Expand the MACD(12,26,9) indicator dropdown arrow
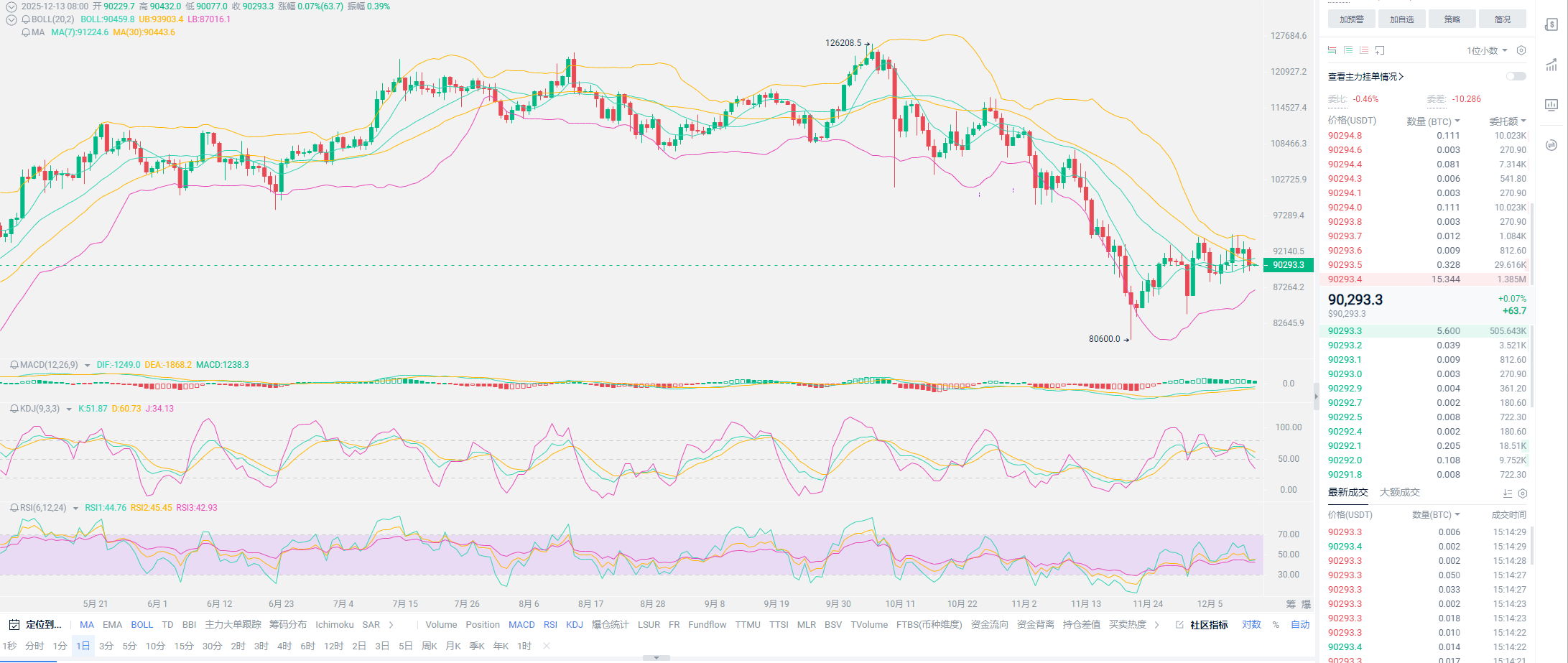This screenshot has height=663, width=1568. [x=88, y=366]
